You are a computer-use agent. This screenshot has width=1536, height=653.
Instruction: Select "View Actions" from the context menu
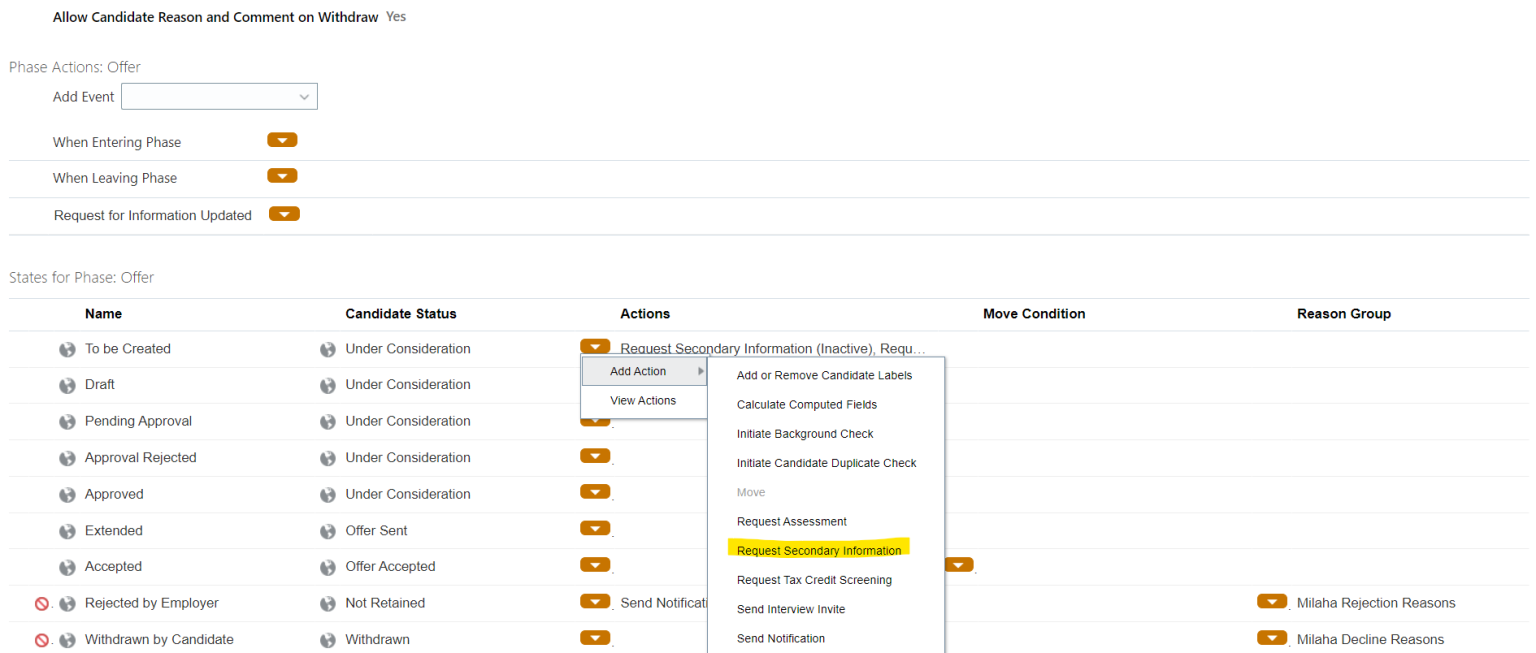(643, 400)
